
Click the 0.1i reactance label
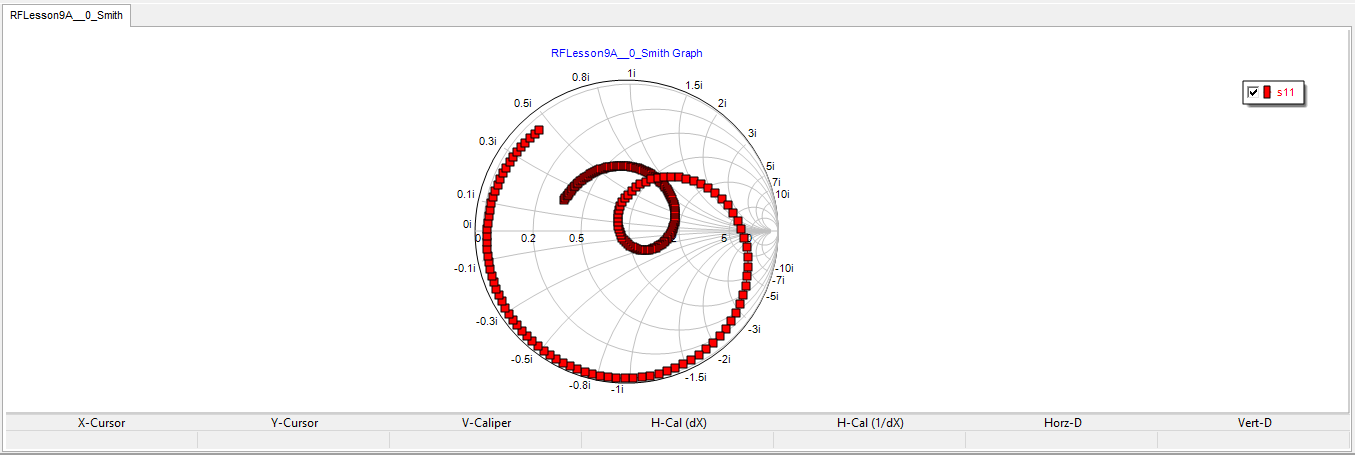coord(466,194)
